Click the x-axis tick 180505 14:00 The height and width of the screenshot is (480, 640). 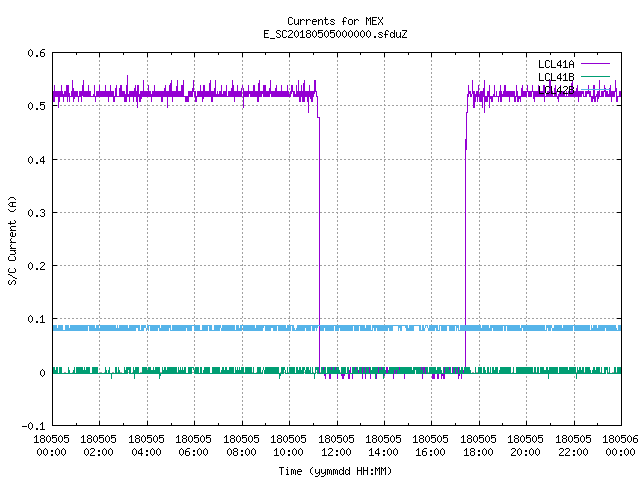click(384, 445)
